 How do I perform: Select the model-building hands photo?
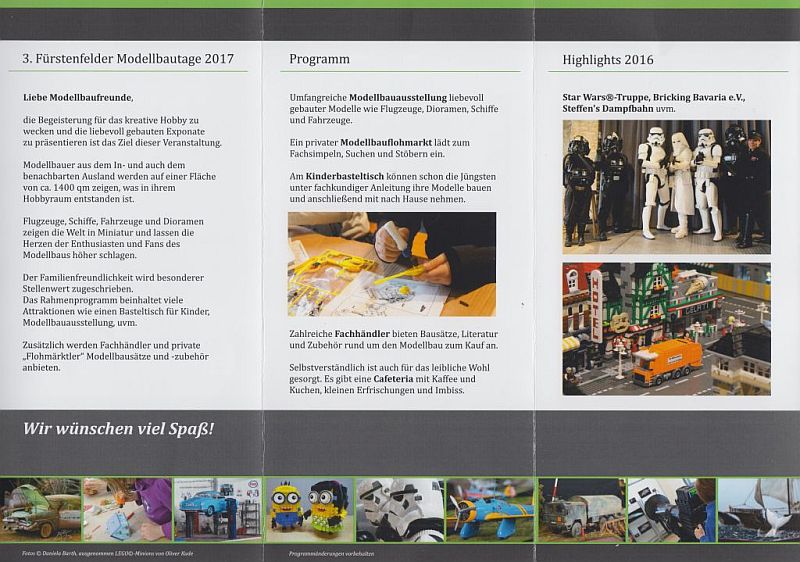click(x=391, y=264)
